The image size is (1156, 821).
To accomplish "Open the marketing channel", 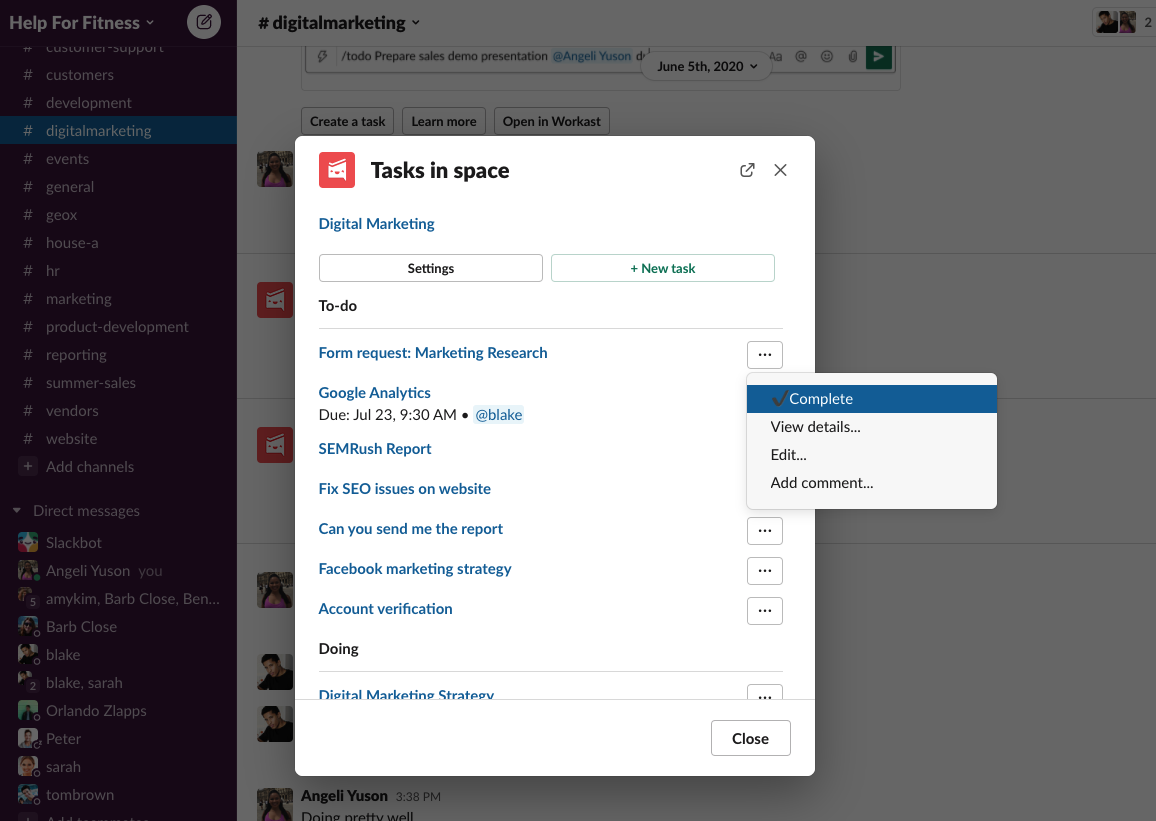I will coord(118,298).
